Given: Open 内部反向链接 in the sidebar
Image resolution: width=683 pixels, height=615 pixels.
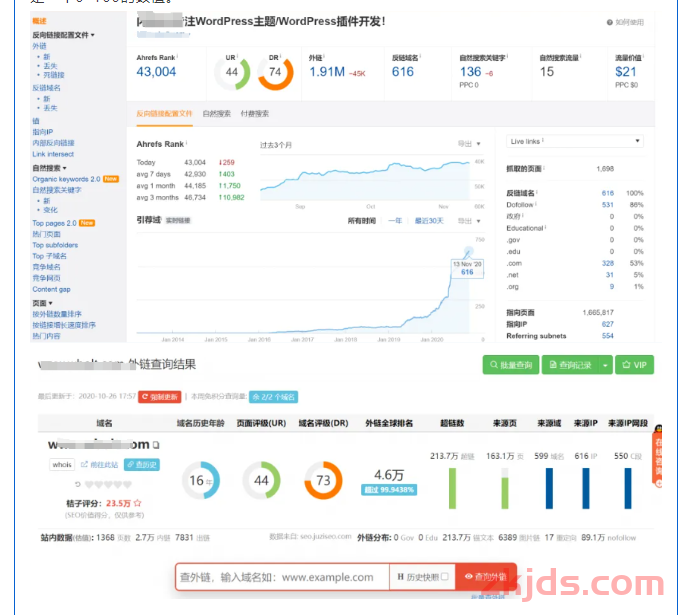Looking at the screenshot, I should (x=53, y=143).
